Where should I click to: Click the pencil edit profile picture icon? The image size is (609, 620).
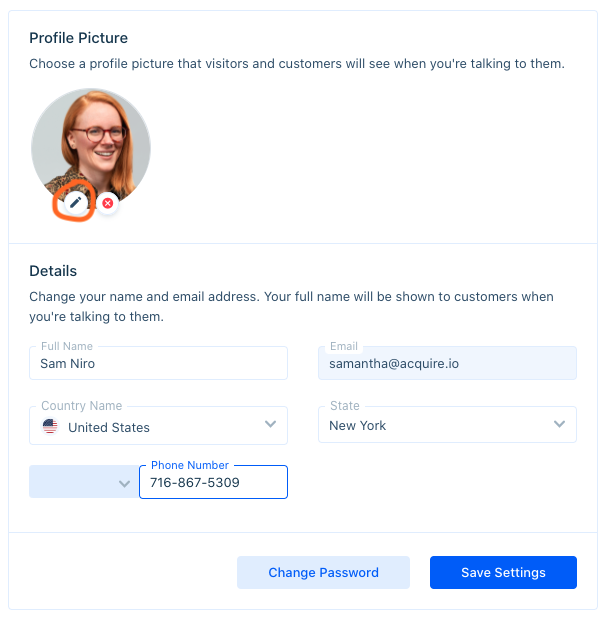pyautogui.click(x=75, y=203)
